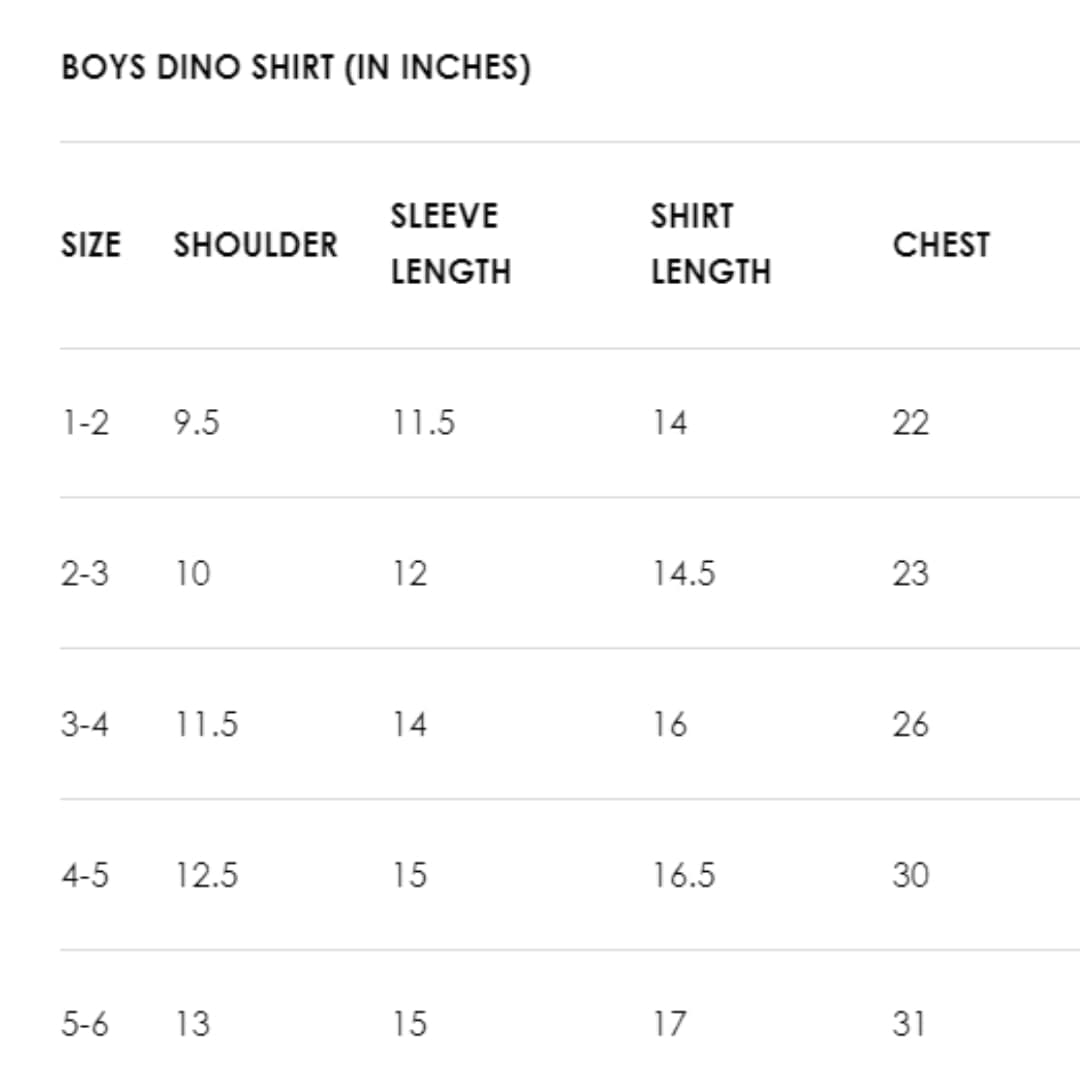This screenshot has width=1080, height=1080.
Task: Select chest value 26 for size 3-4
Action: pos(910,724)
